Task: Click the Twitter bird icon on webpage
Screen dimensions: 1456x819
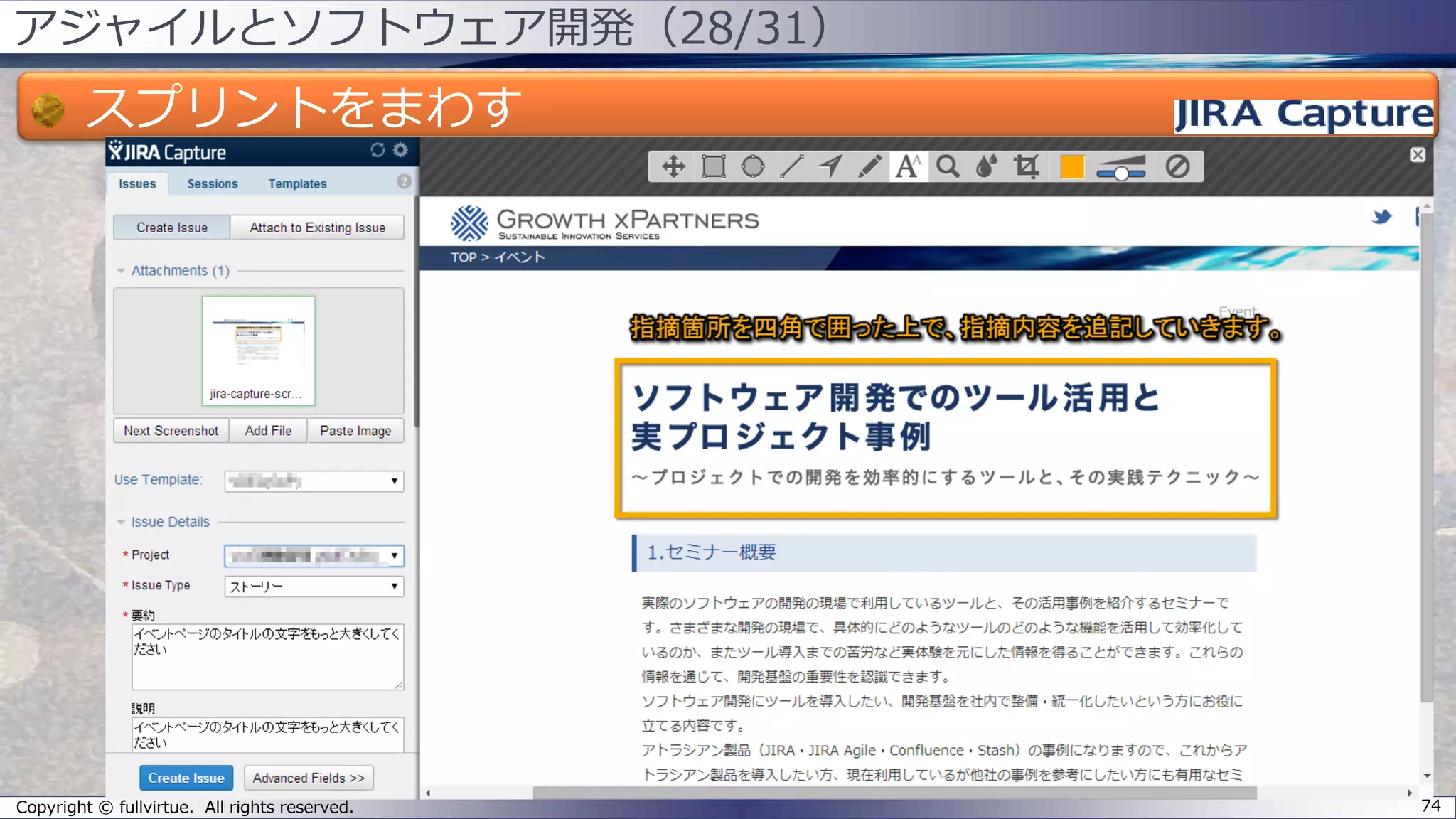Action: pyautogui.click(x=1381, y=217)
